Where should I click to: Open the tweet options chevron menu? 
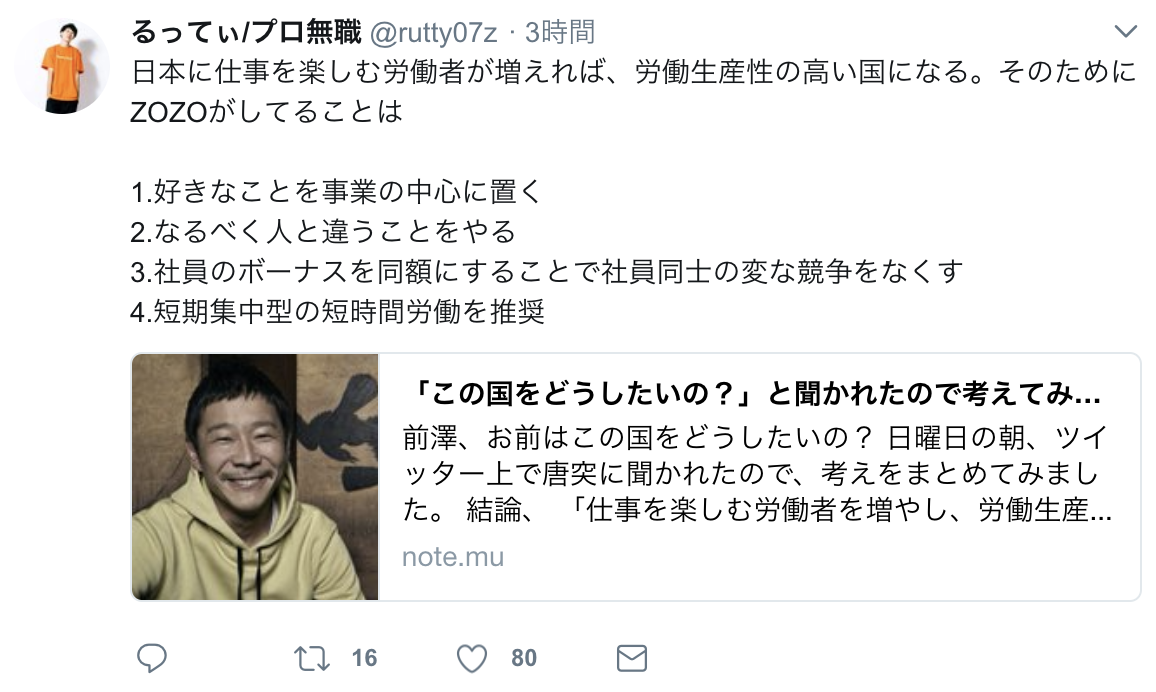[1125, 31]
